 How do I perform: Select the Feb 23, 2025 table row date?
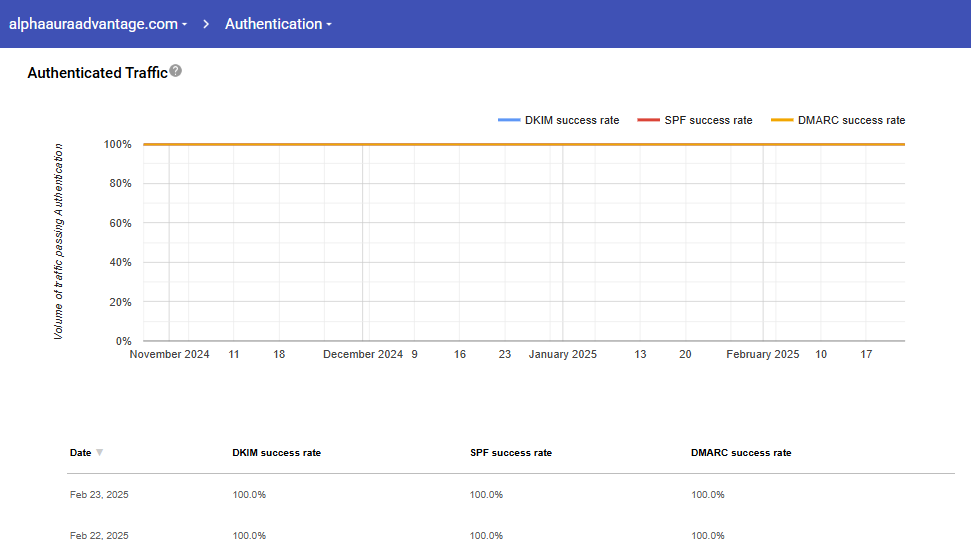tap(99, 495)
